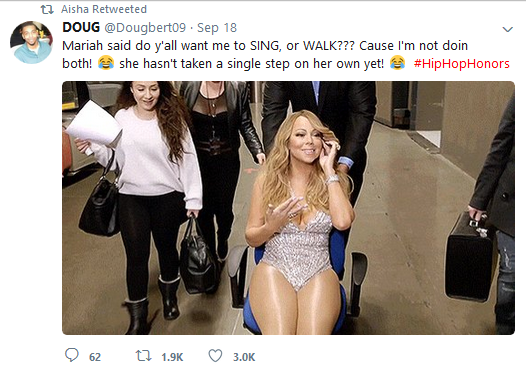
Task: Follow the #HipHopHonors hashtag link
Action: pyautogui.click(x=462, y=63)
